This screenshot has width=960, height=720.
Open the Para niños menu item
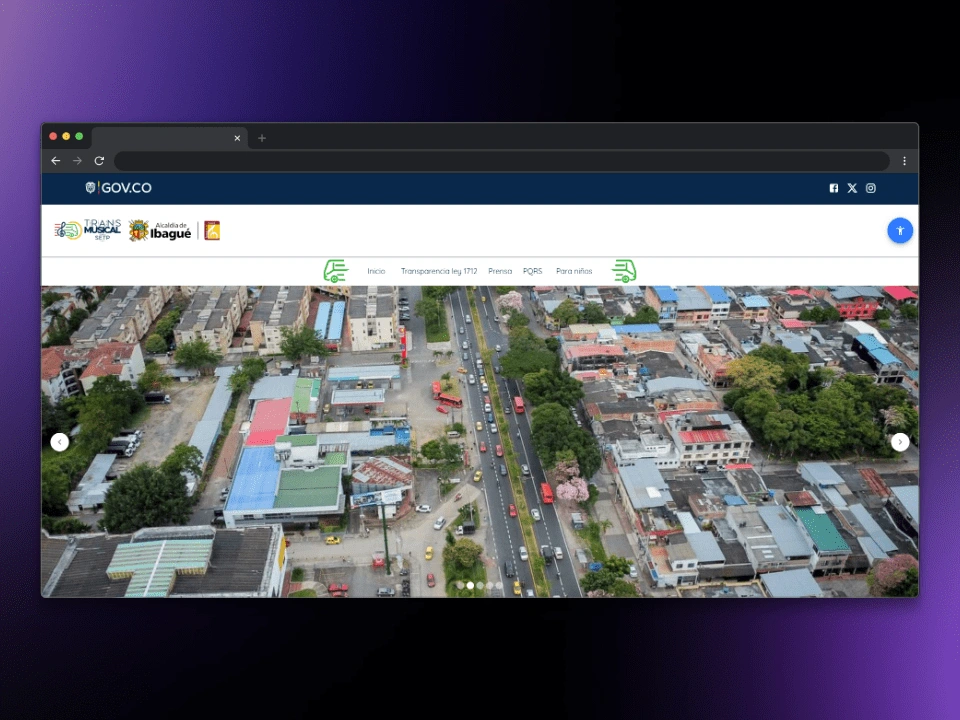[574, 271]
